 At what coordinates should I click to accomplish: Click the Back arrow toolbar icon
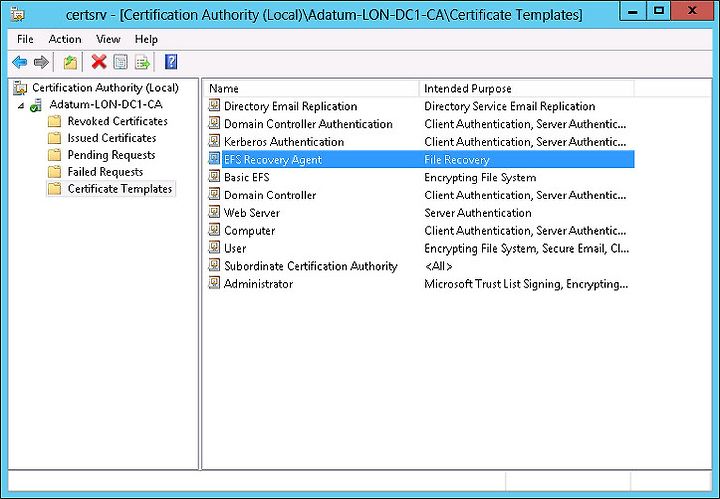pos(20,62)
